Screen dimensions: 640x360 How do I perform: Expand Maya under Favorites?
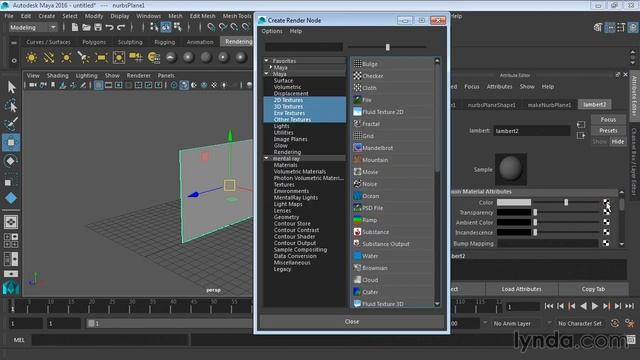tap(271, 67)
